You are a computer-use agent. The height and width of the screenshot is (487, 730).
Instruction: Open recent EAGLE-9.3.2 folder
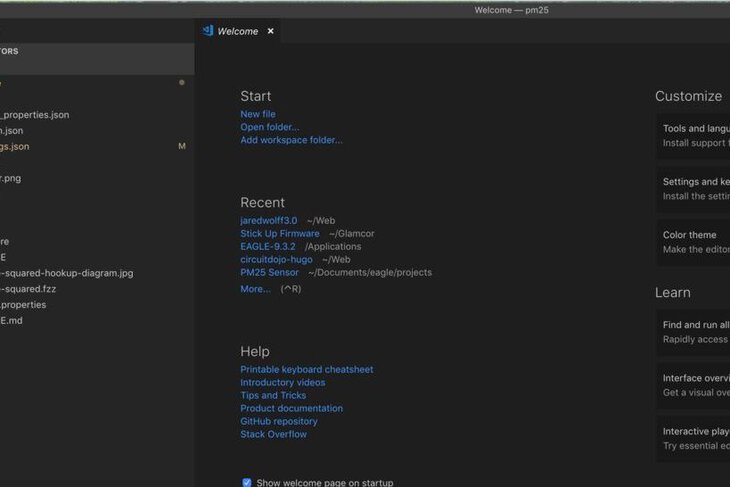[x=268, y=247]
